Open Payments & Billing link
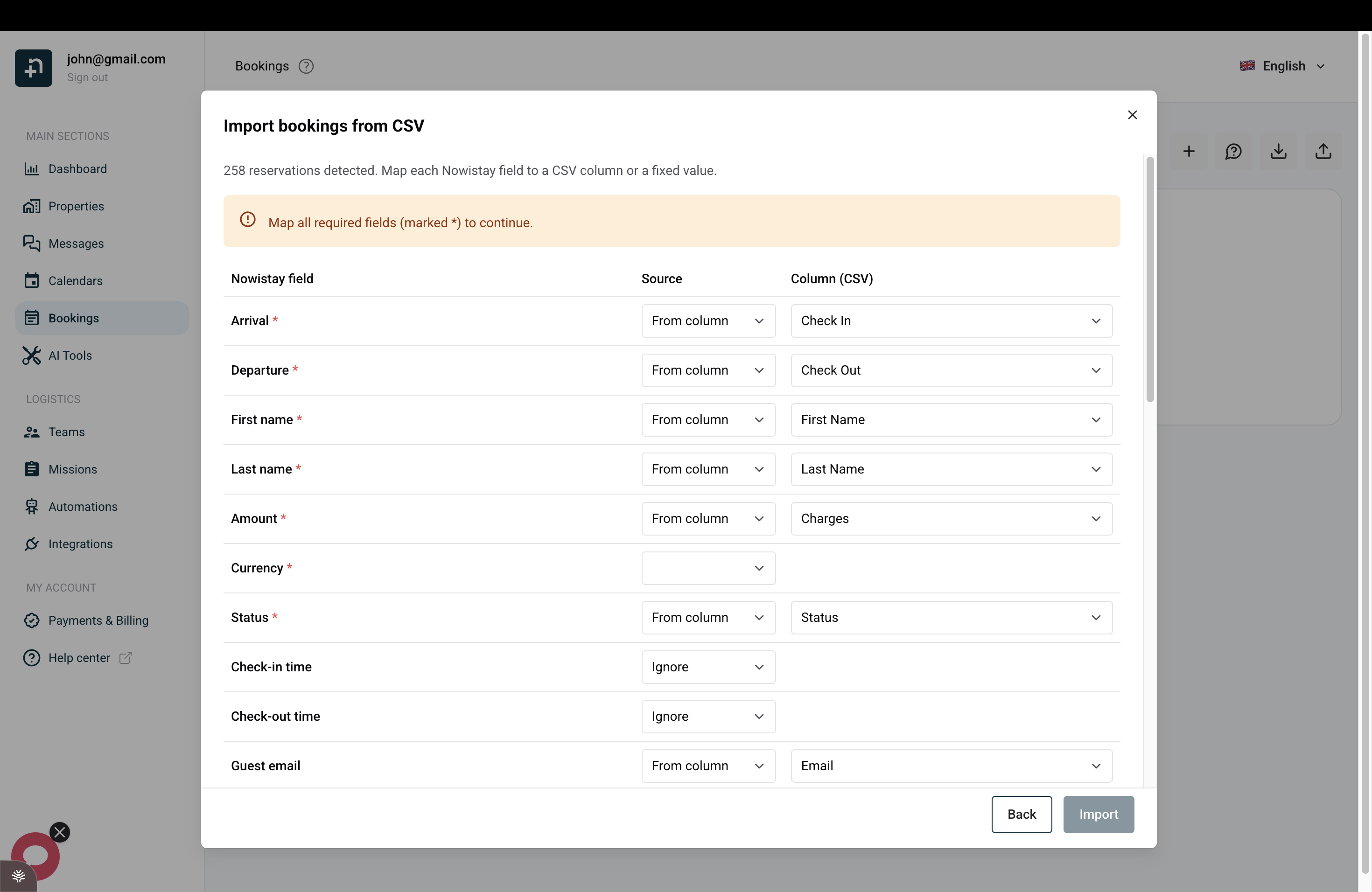 (101, 620)
